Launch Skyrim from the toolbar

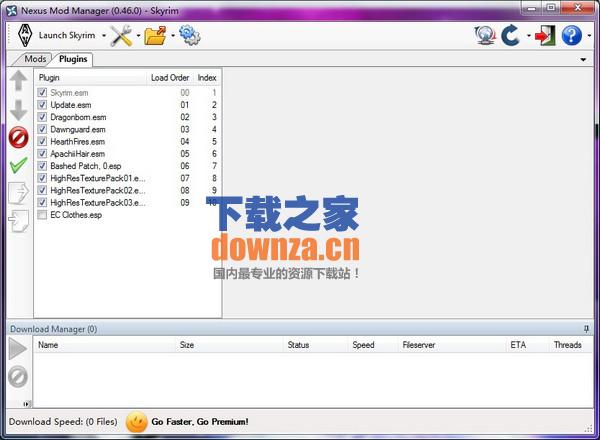tap(56, 35)
